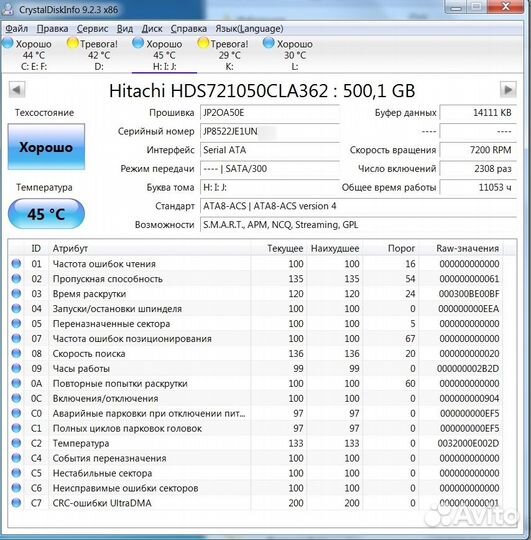Click the 45 °C temperature button

click(x=46, y=214)
